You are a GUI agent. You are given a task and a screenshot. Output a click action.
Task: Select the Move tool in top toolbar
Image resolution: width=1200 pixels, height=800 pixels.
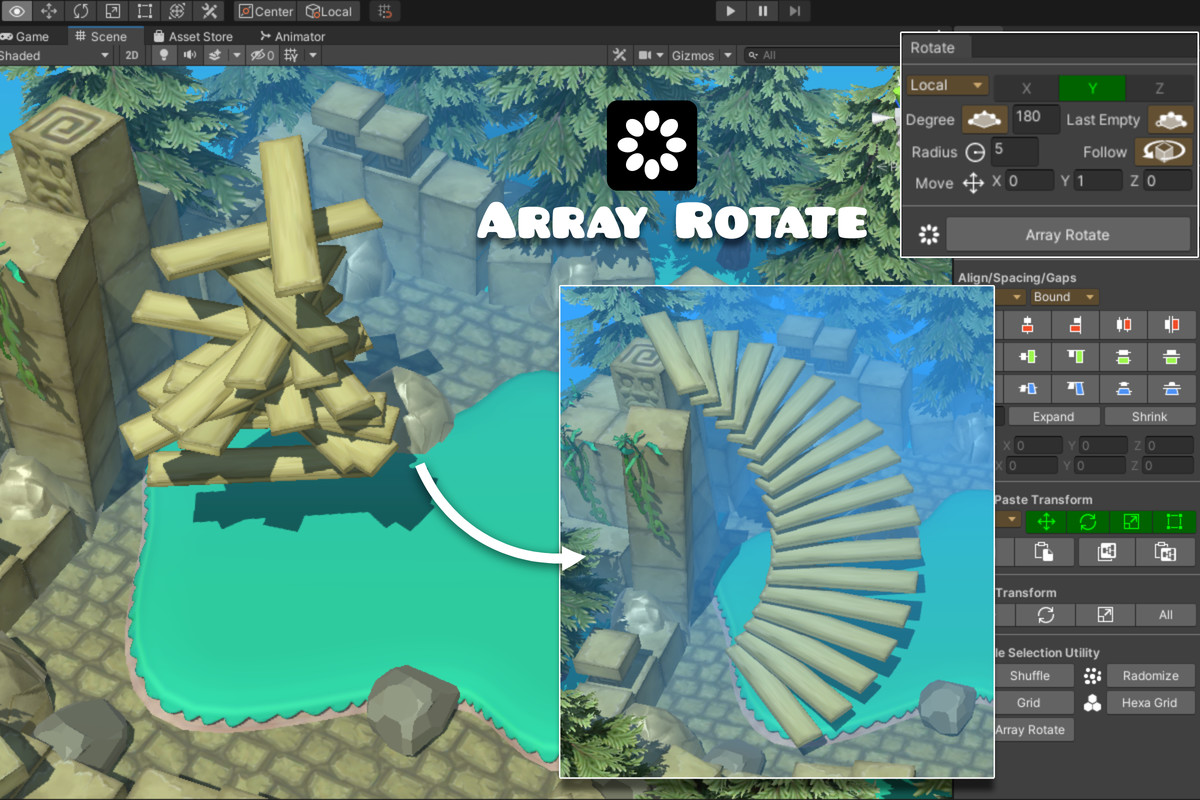[49, 11]
